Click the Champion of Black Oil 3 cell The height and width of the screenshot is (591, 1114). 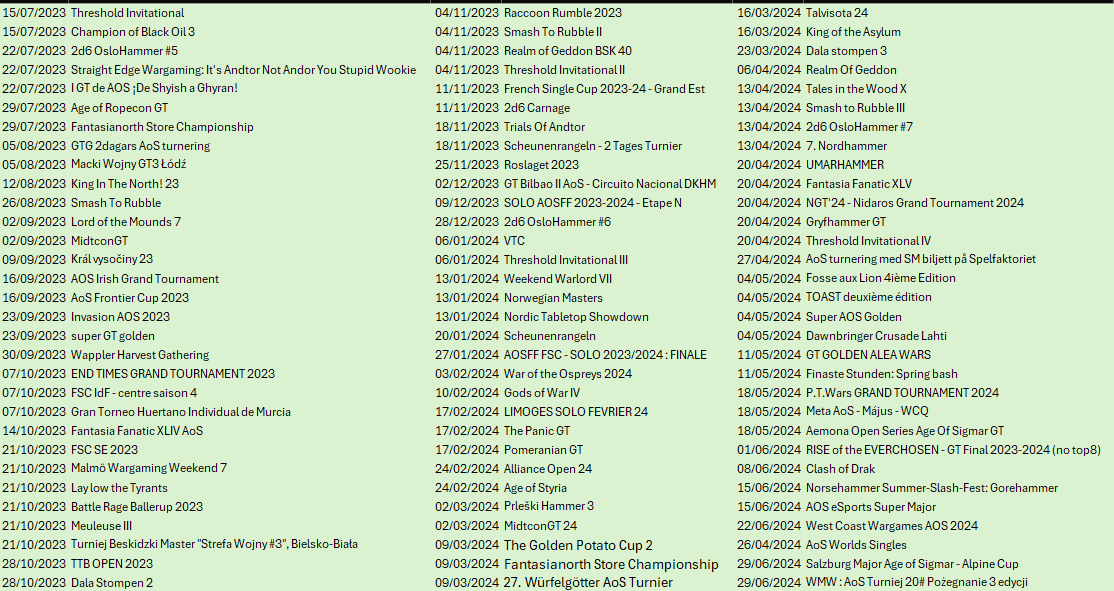(x=133, y=32)
